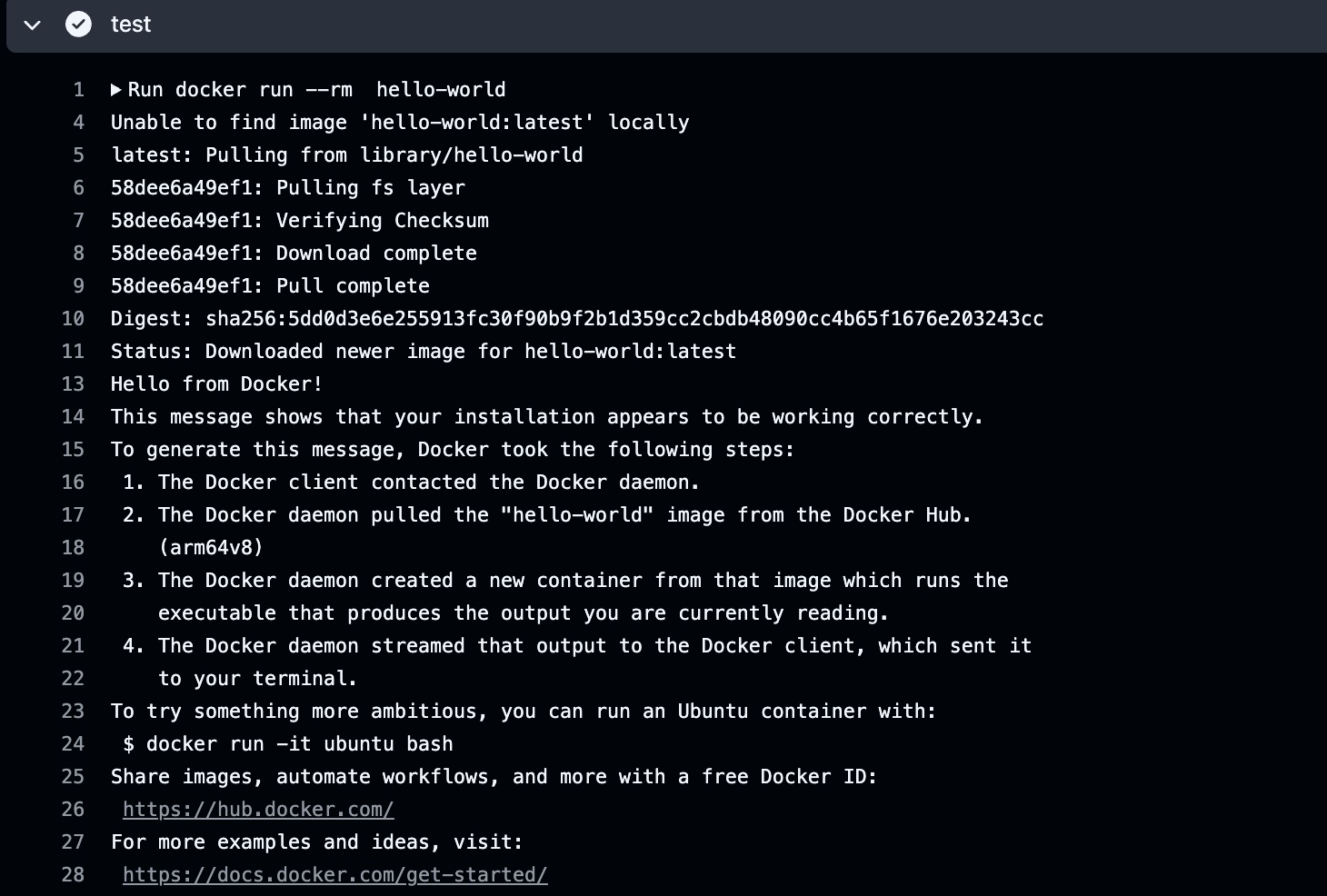Click "executable that produces the output" line

524,613
